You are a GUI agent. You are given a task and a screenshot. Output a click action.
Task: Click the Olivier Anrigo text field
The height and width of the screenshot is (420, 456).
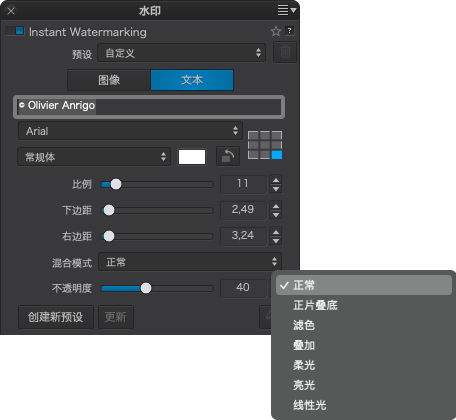(x=149, y=107)
